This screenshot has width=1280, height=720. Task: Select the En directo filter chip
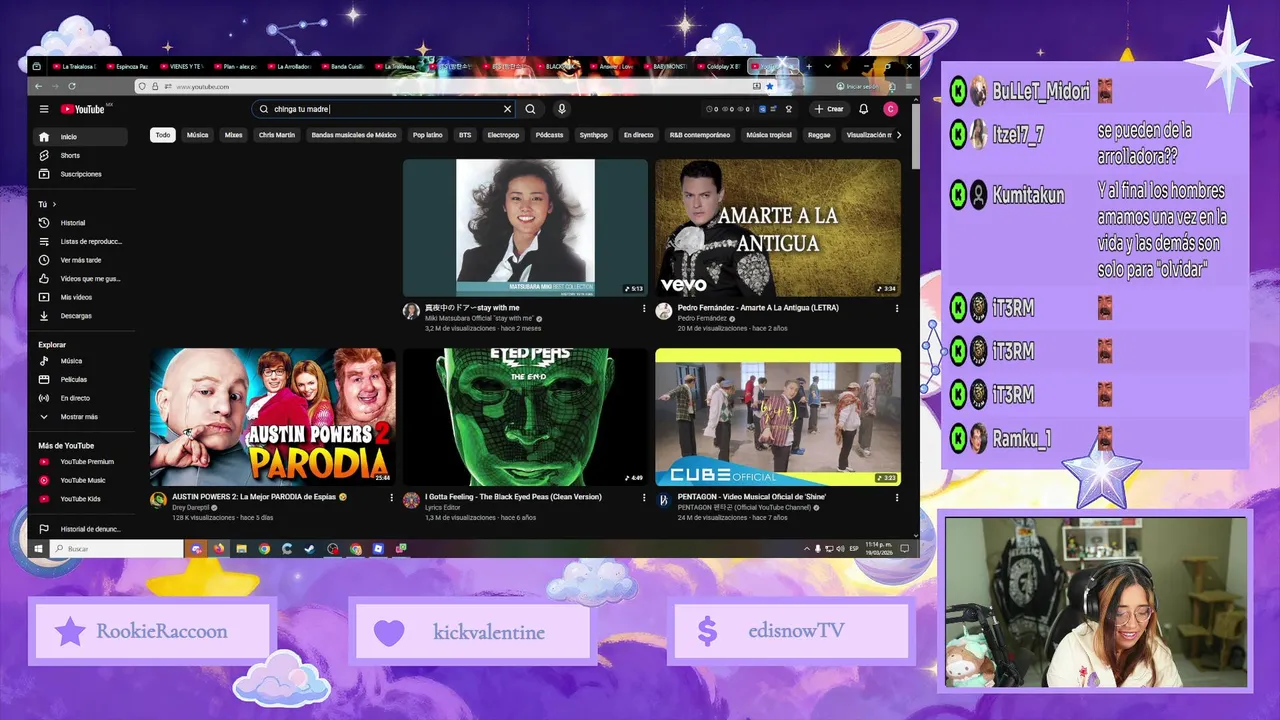pyautogui.click(x=639, y=135)
